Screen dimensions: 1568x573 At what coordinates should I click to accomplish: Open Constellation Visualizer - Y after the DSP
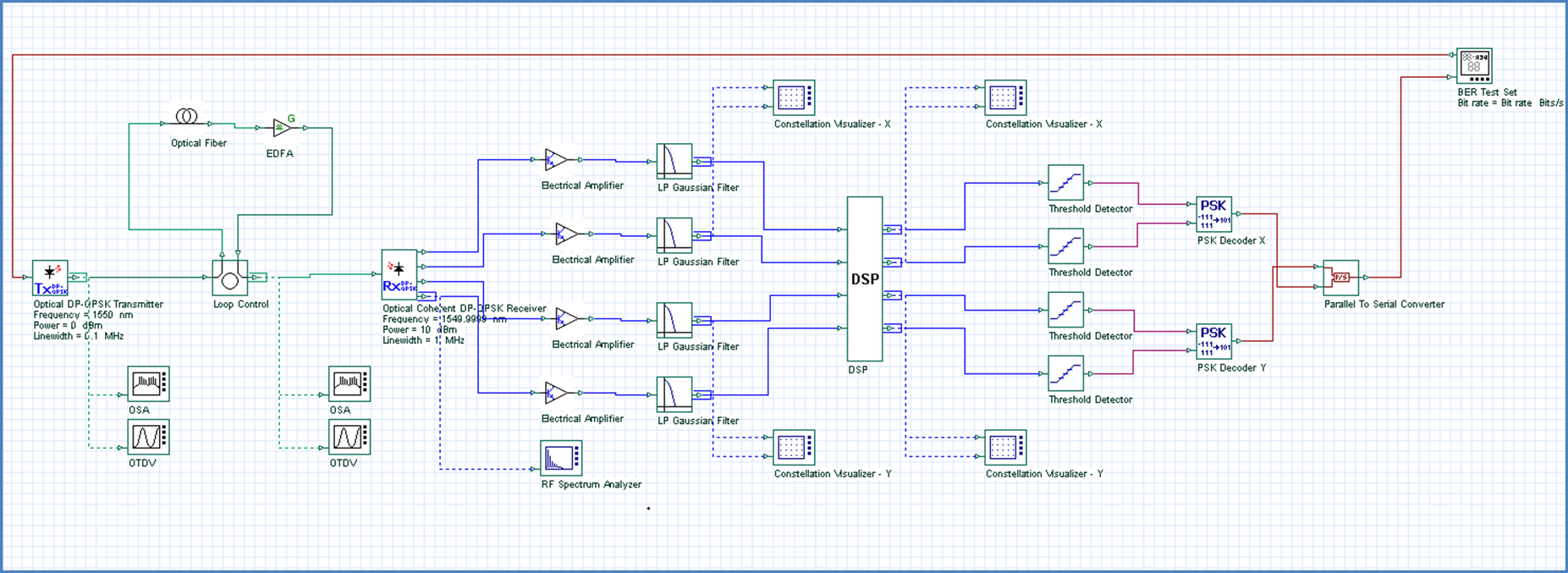[x=1005, y=448]
